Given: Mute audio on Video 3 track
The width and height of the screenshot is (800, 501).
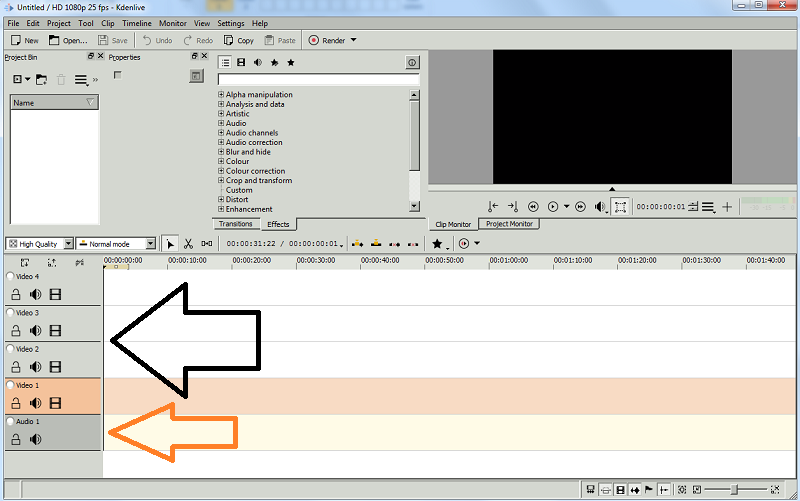Looking at the screenshot, I should pos(35,331).
